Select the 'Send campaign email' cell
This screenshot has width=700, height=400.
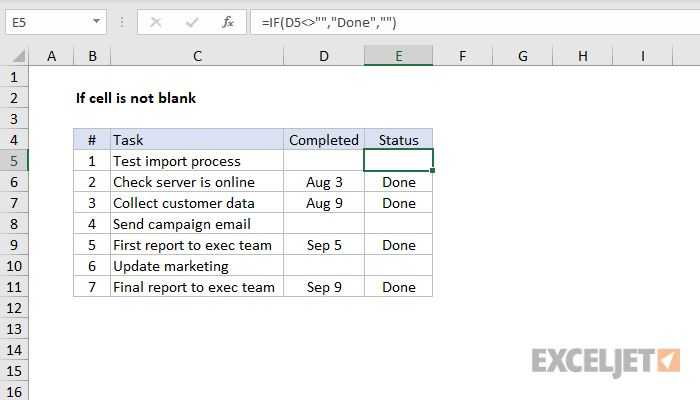(x=197, y=224)
